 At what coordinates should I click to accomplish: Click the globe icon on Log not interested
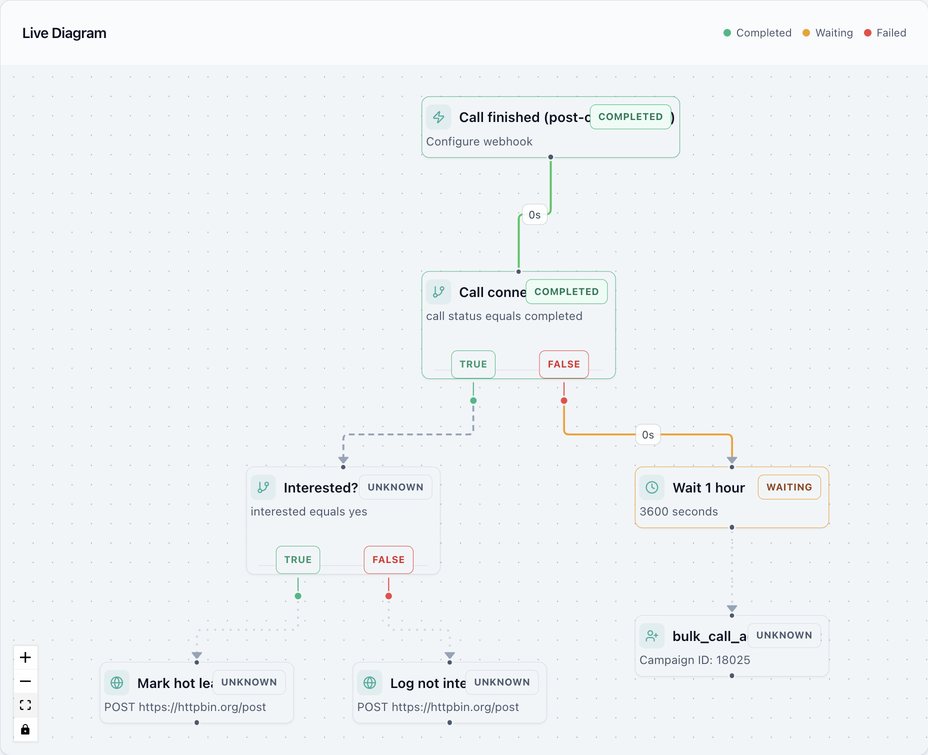point(369,683)
